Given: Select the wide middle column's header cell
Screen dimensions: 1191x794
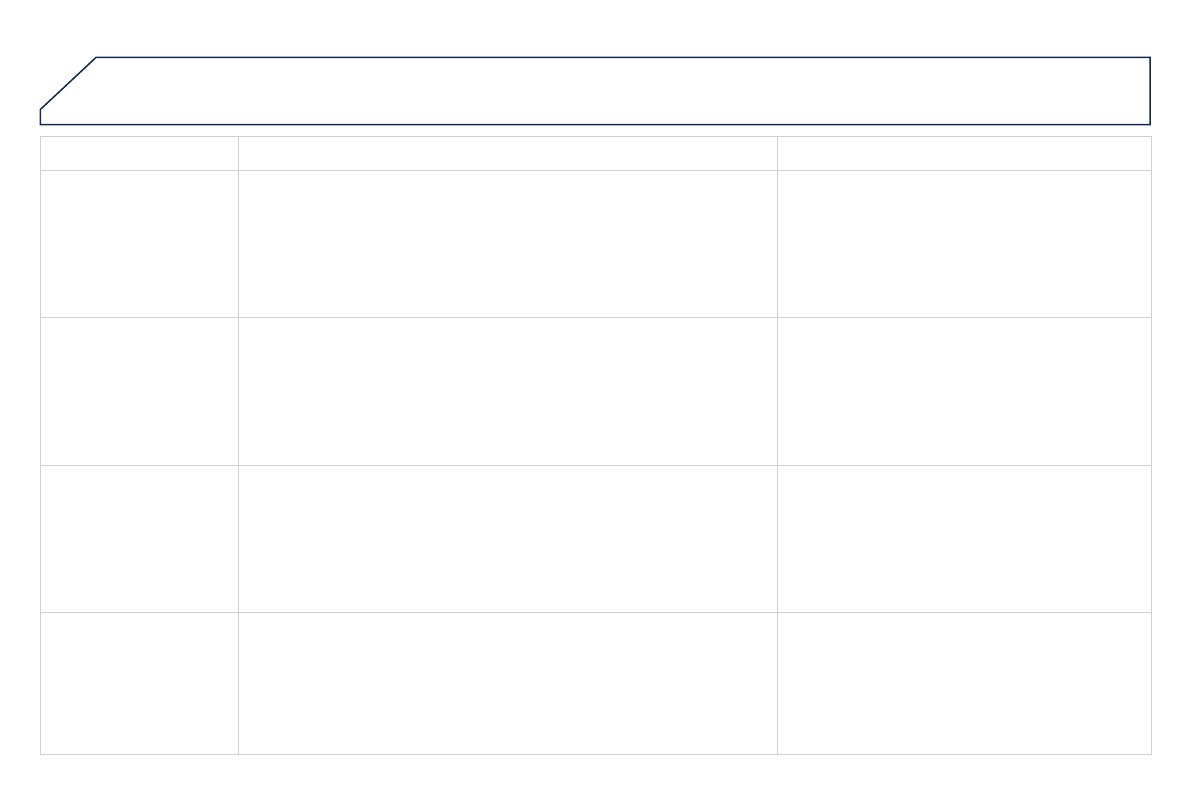Looking at the screenshot, I should point(507,153).
